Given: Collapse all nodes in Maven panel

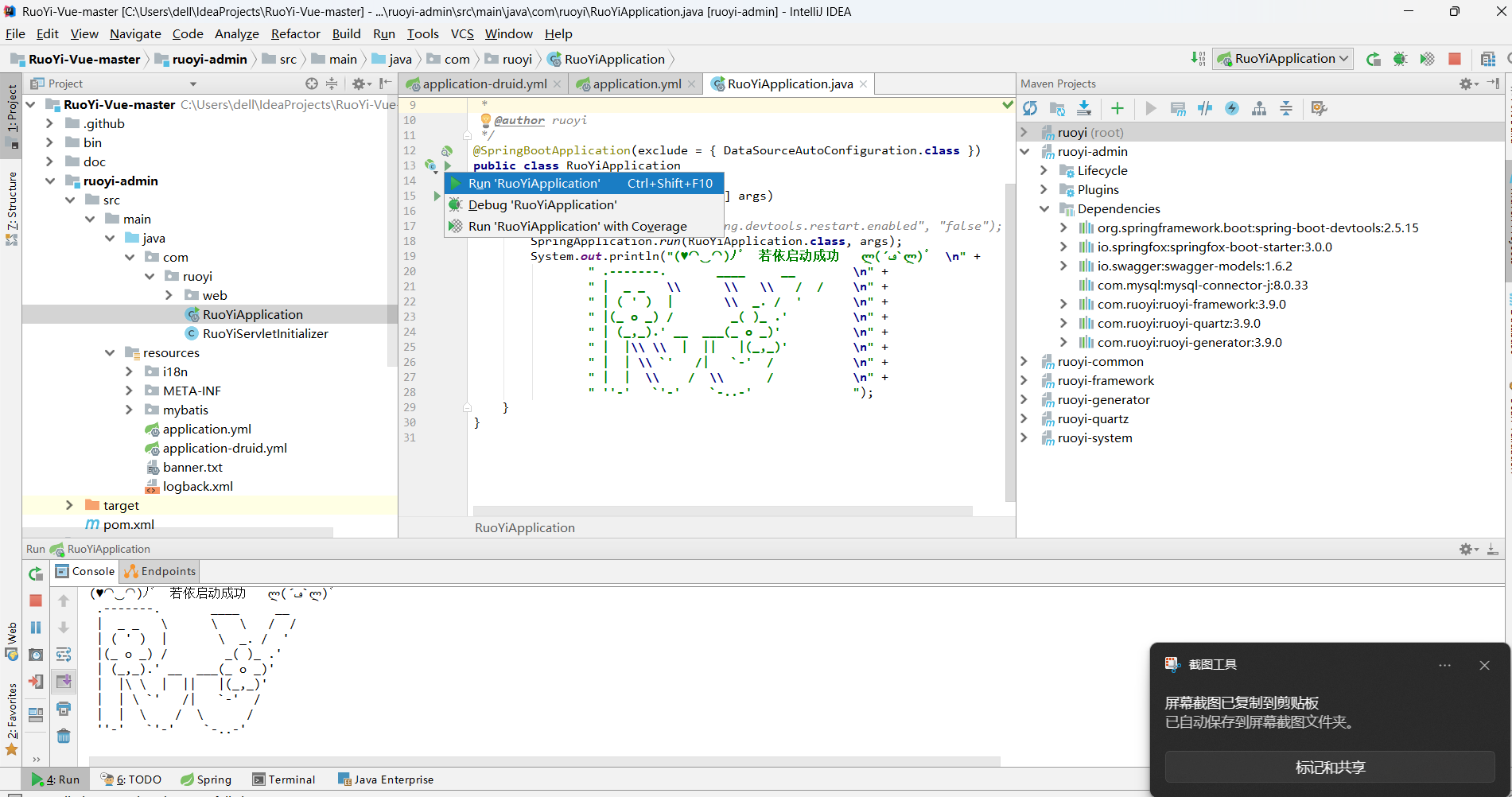Looking at the screenshot, I should point(1286,108).
